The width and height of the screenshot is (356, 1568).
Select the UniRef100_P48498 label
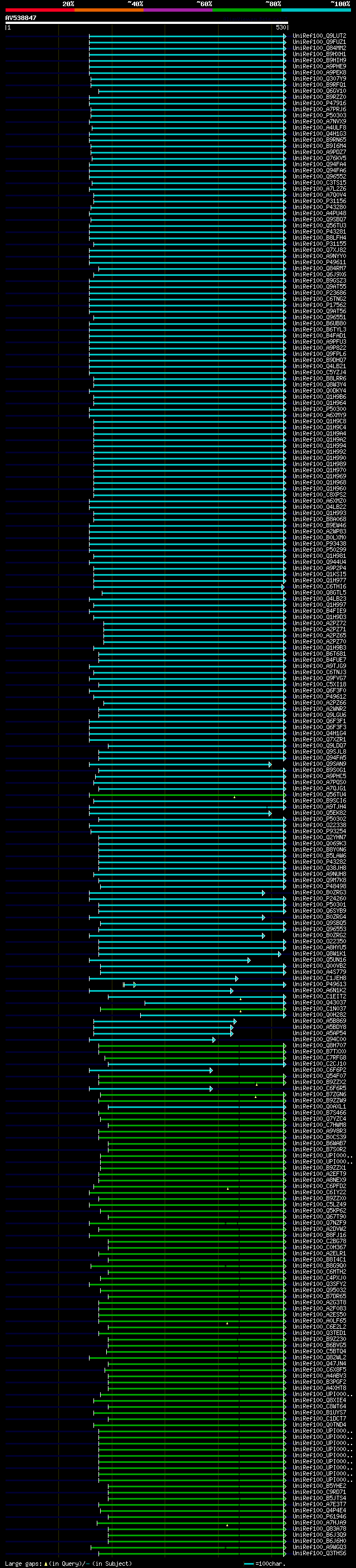[x=319, y=886]
